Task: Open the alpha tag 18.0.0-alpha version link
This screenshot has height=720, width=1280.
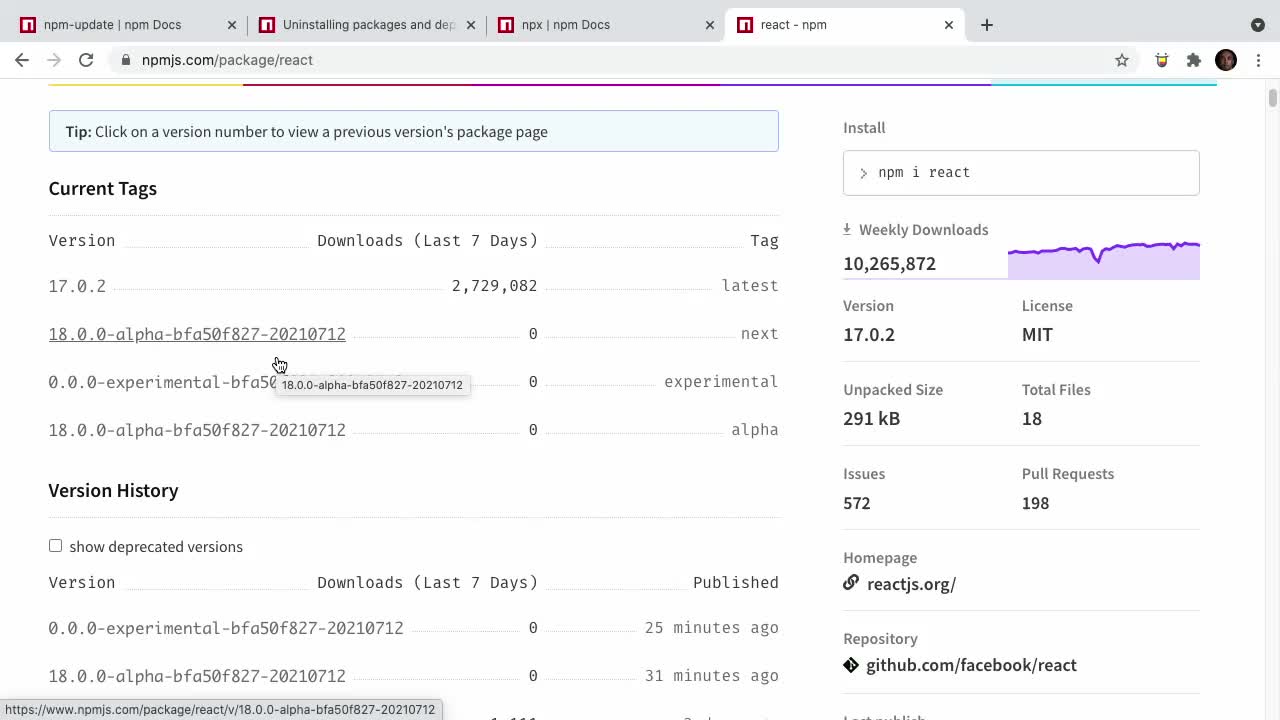Action: coord(197,430)
